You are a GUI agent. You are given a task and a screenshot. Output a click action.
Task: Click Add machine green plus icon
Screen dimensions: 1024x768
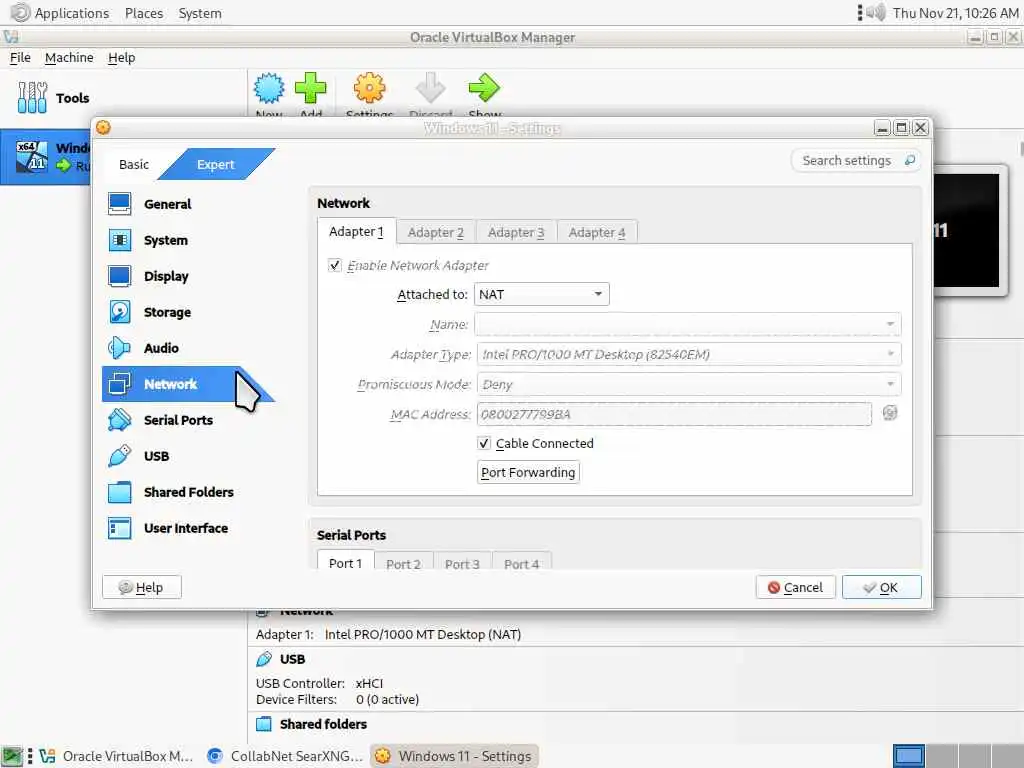(x=311, y=88)
